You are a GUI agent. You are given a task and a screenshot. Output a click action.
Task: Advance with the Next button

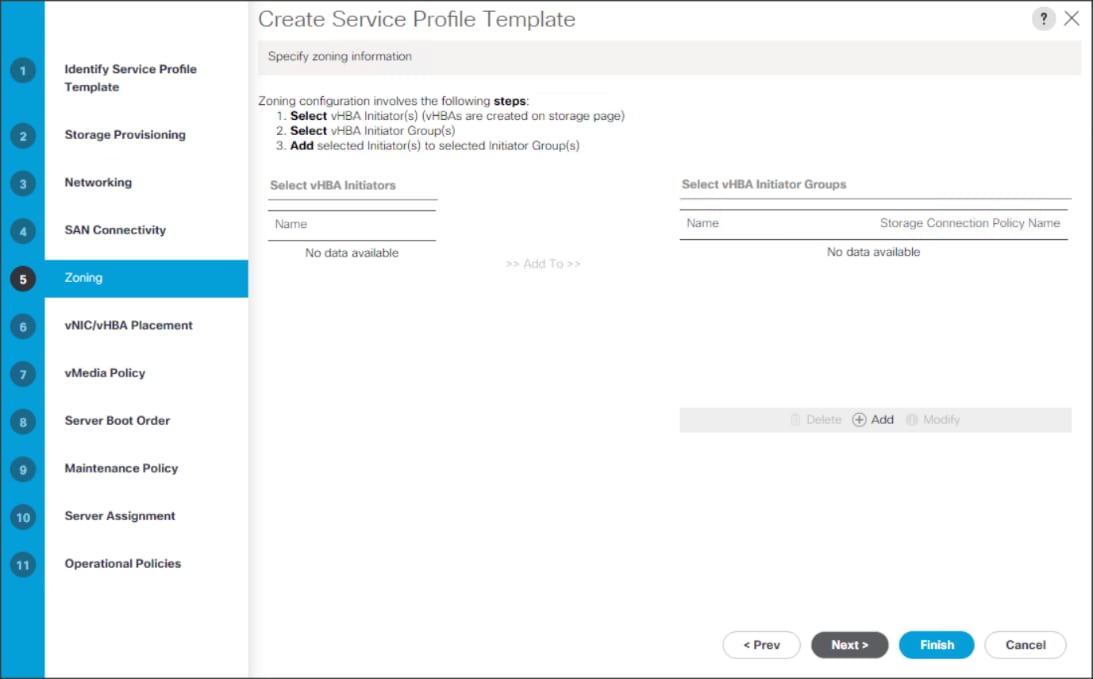850,645
